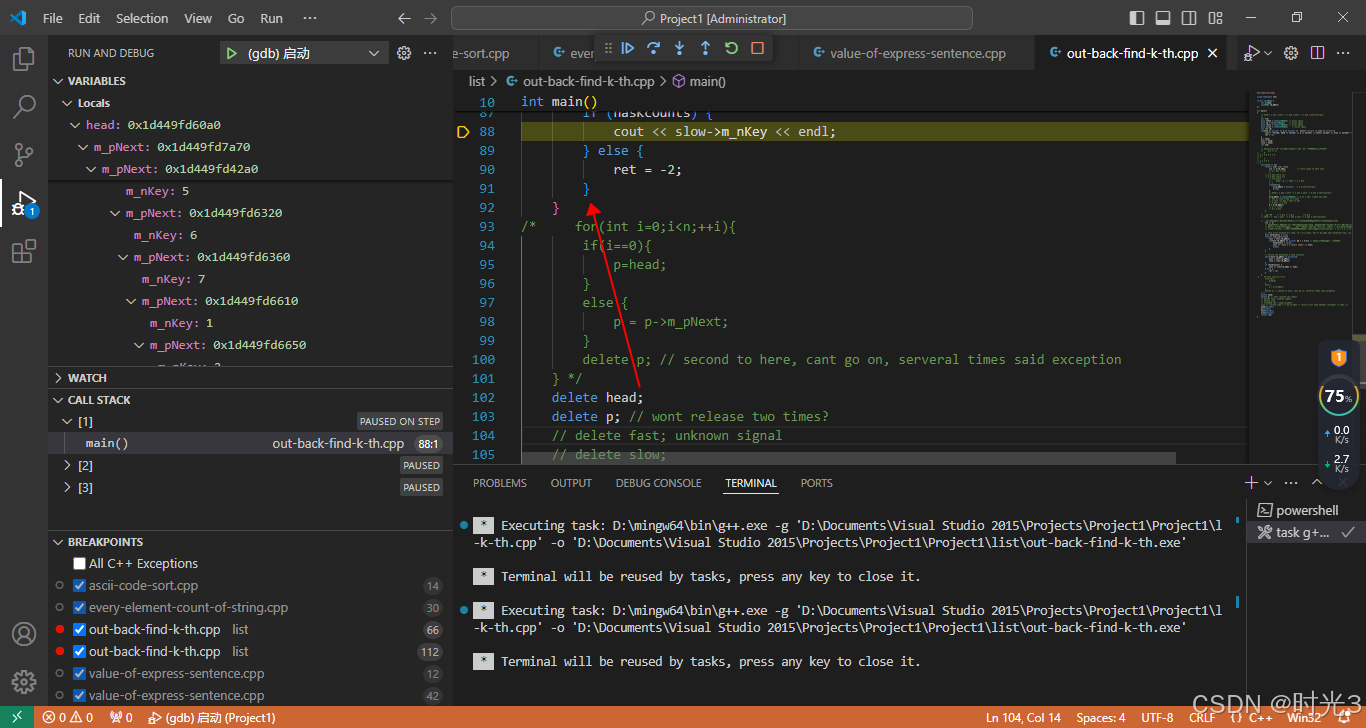Open the Search view in activity bar
The width and height of the screenshot is (1366, 728).
coord(24,107)
